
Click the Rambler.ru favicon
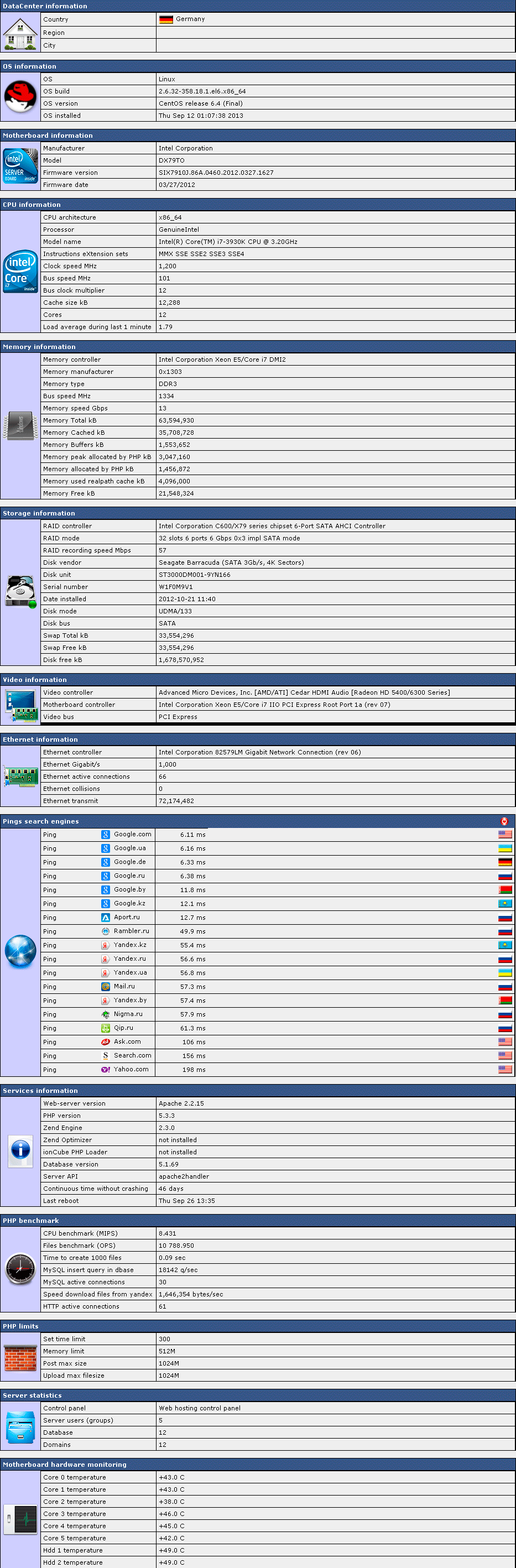click(105, 931)
